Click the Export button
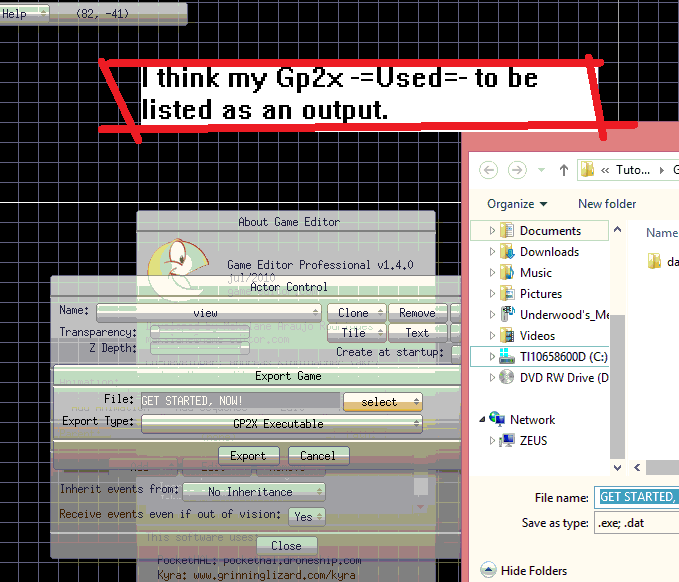The height and width of the screenshot is (582, 679). click(x=249, y=456)
